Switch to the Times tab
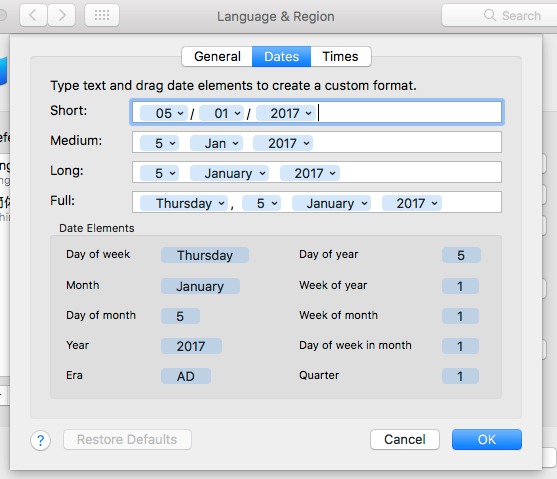The height and width of the screenshot is (479, 557). [340, 56]
